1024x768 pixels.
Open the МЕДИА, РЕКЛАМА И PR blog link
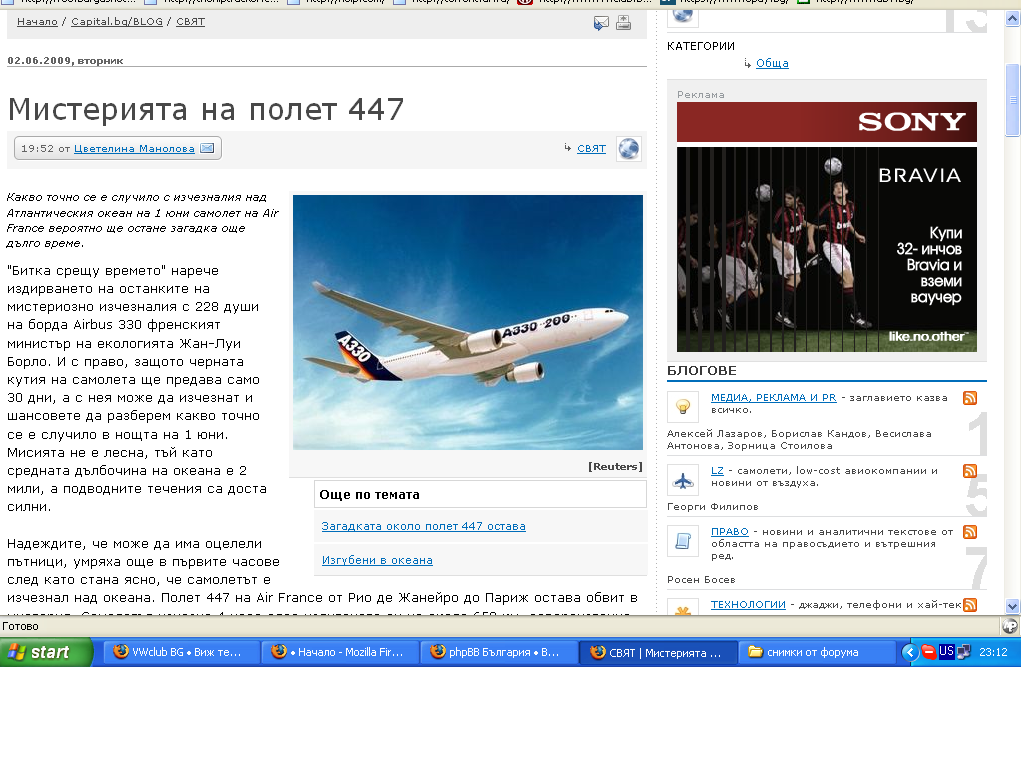point(774,397)
